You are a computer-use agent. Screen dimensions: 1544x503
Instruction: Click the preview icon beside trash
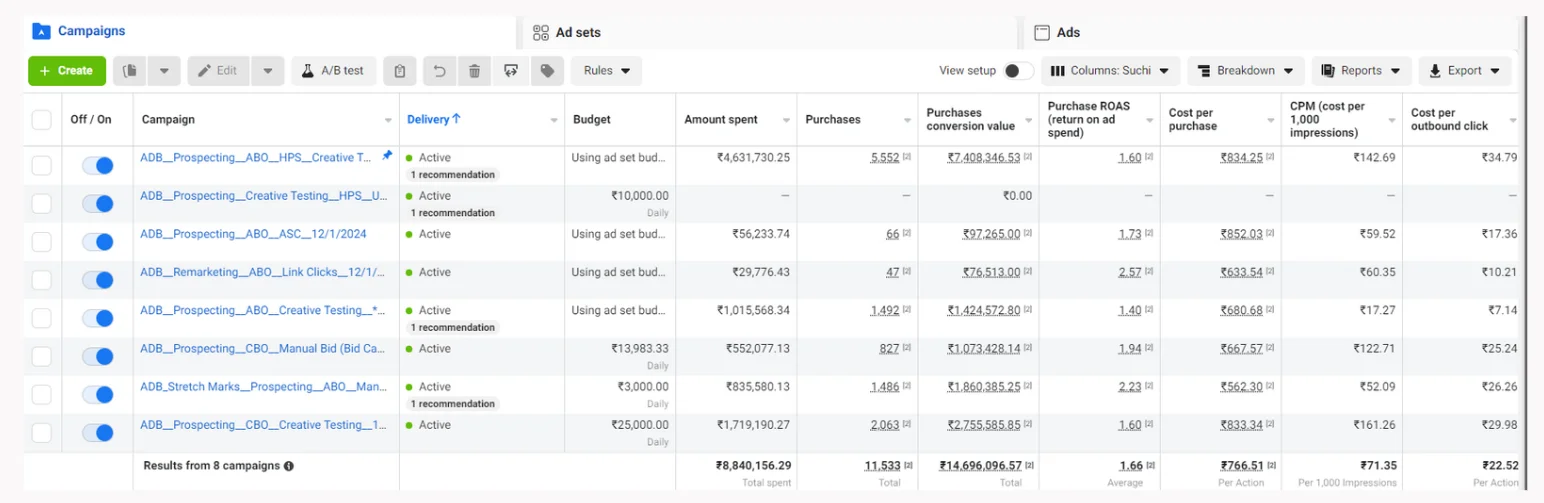pos(511,71)
